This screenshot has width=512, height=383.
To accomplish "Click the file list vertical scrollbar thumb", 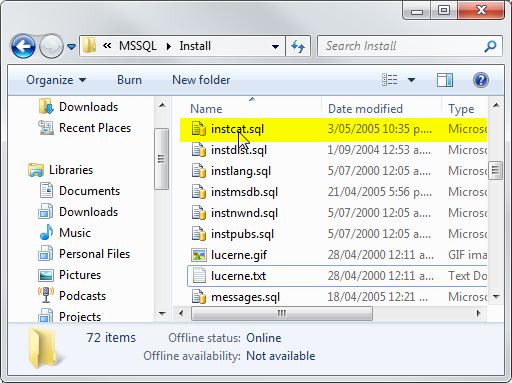I will pos(495,170).
